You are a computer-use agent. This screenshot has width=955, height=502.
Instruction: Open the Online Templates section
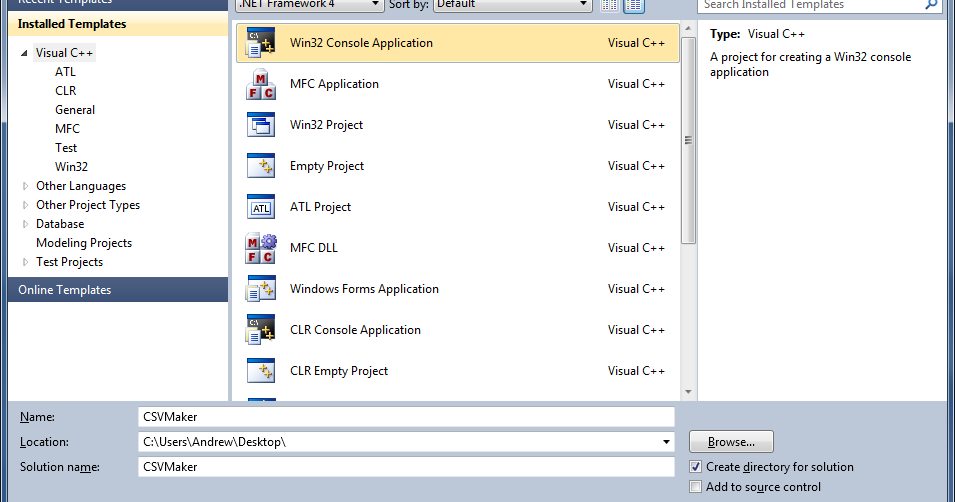click(x=118, y=290)
